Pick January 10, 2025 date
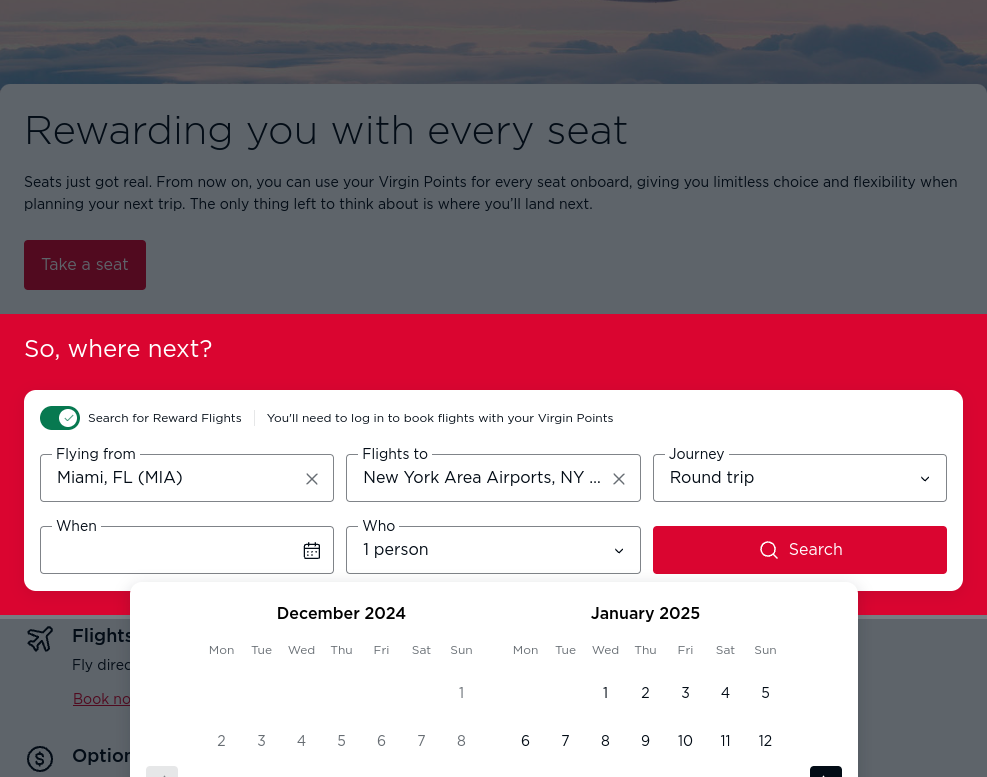The height and width of the screenshot is (777, 987). coord(685,740)
